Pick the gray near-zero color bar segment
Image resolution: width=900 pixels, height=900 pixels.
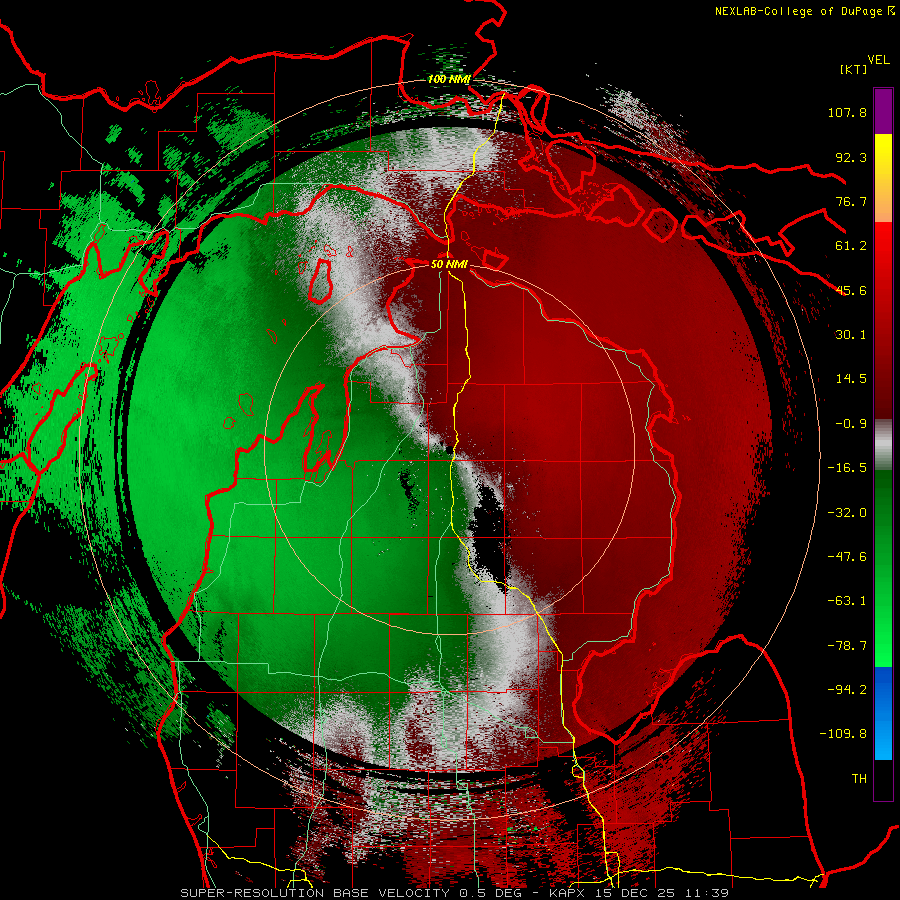(883, 445)
